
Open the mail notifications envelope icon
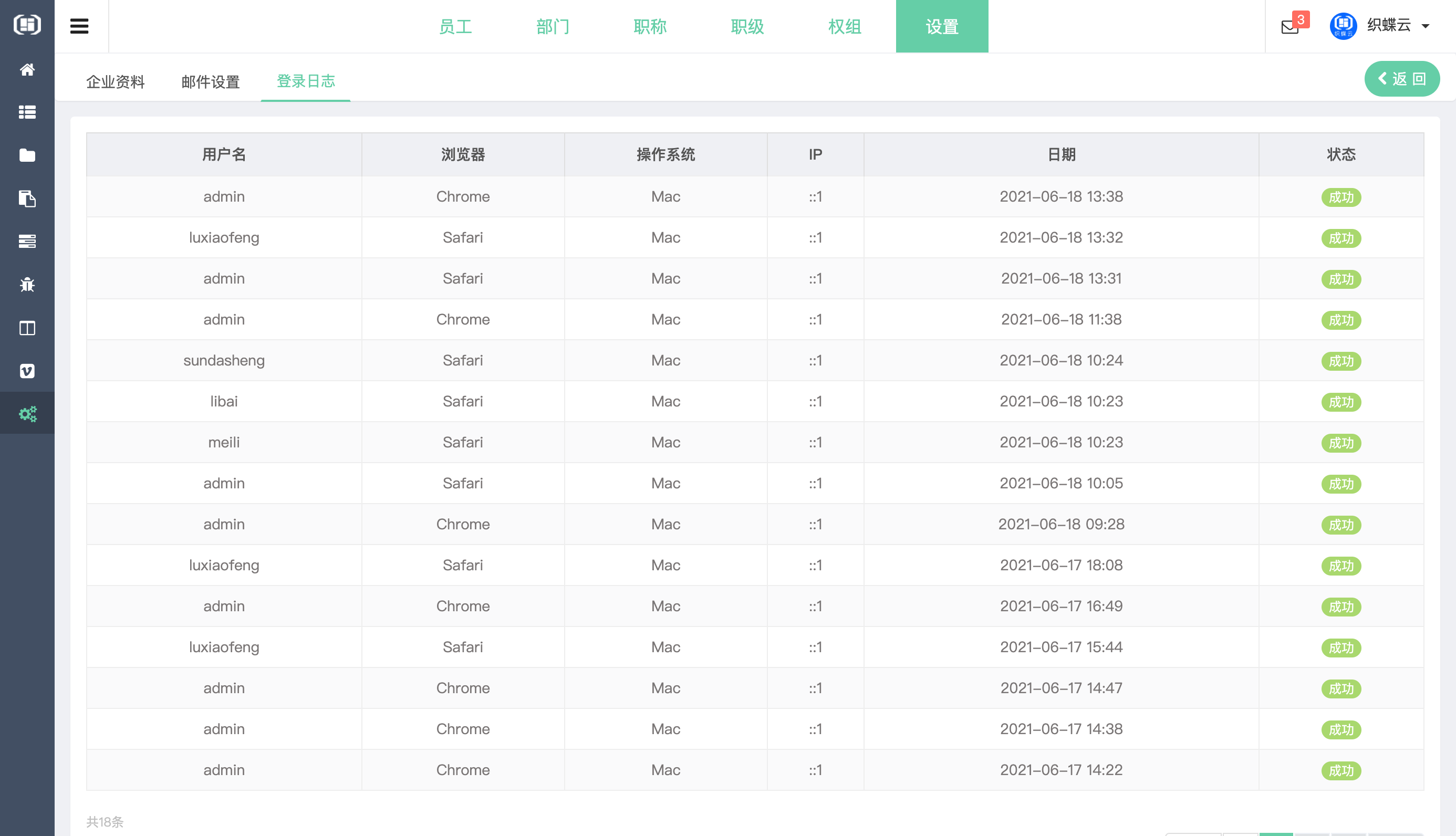click(x=1290, y=27)
